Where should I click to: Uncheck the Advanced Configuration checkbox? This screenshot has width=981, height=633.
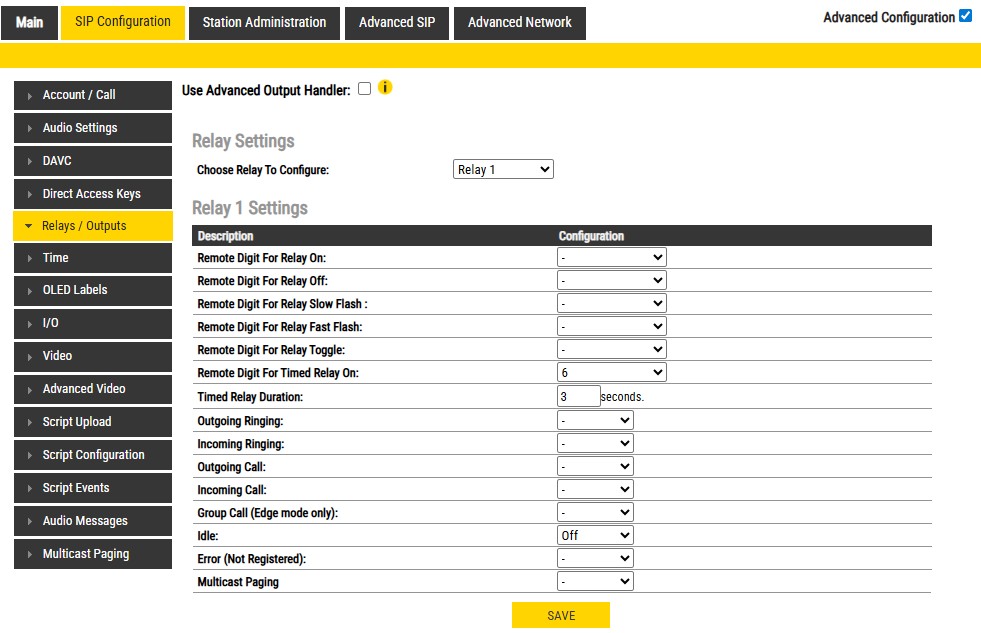[965, 16]
